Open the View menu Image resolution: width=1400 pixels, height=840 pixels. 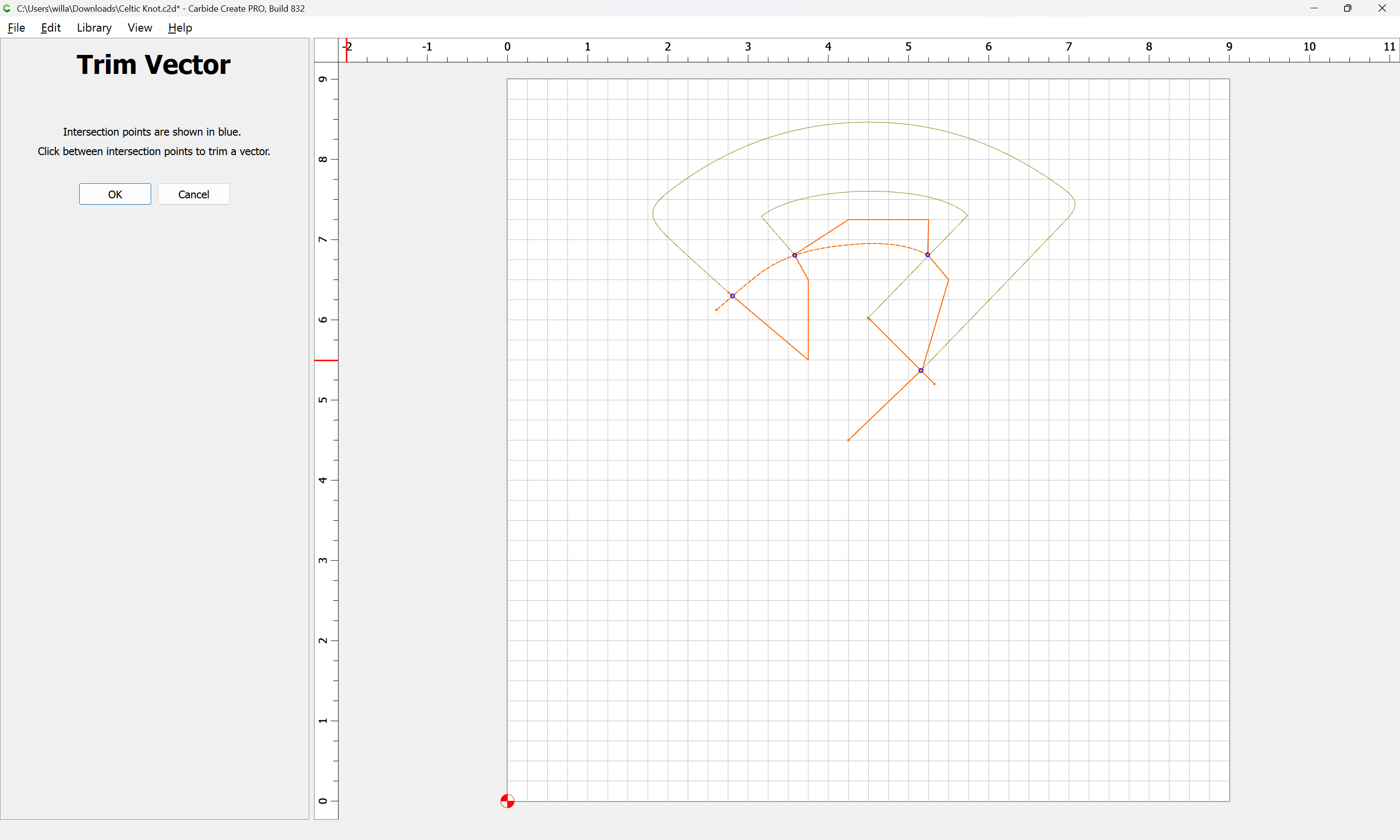pyautogui.click(x=139, y=28)
